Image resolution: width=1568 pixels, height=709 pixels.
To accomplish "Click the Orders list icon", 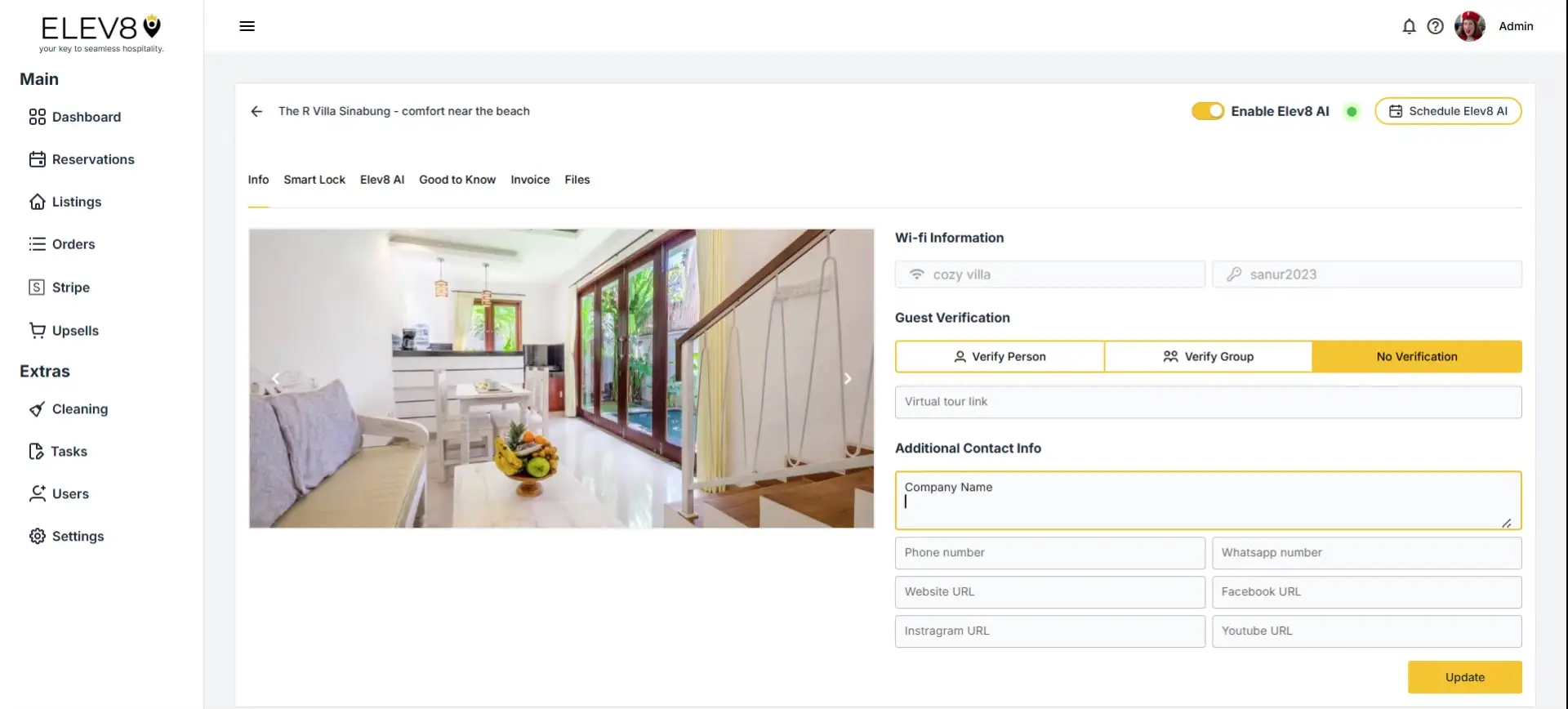I will tap(38, 244).
